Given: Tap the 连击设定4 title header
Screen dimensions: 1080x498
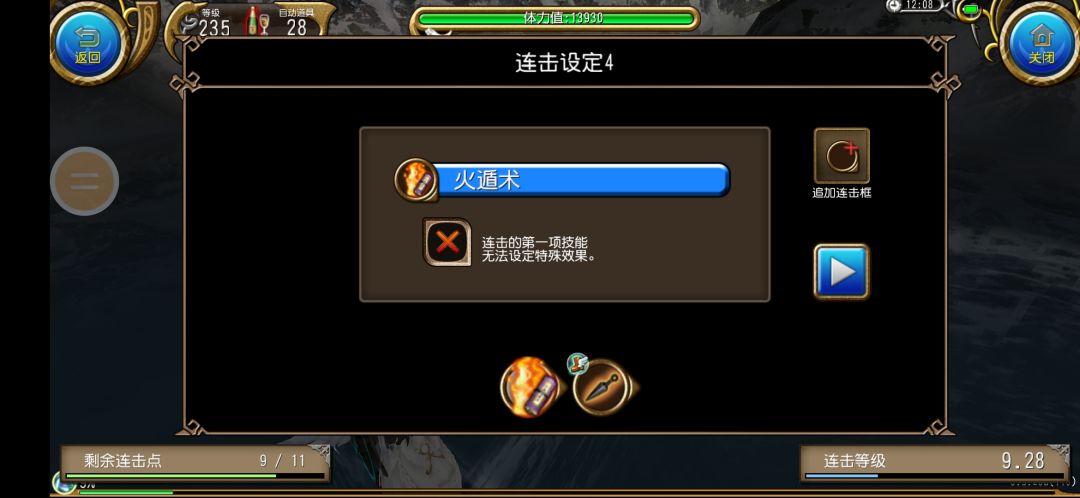Looking at the screenshot, I should [x=564, y=63].
